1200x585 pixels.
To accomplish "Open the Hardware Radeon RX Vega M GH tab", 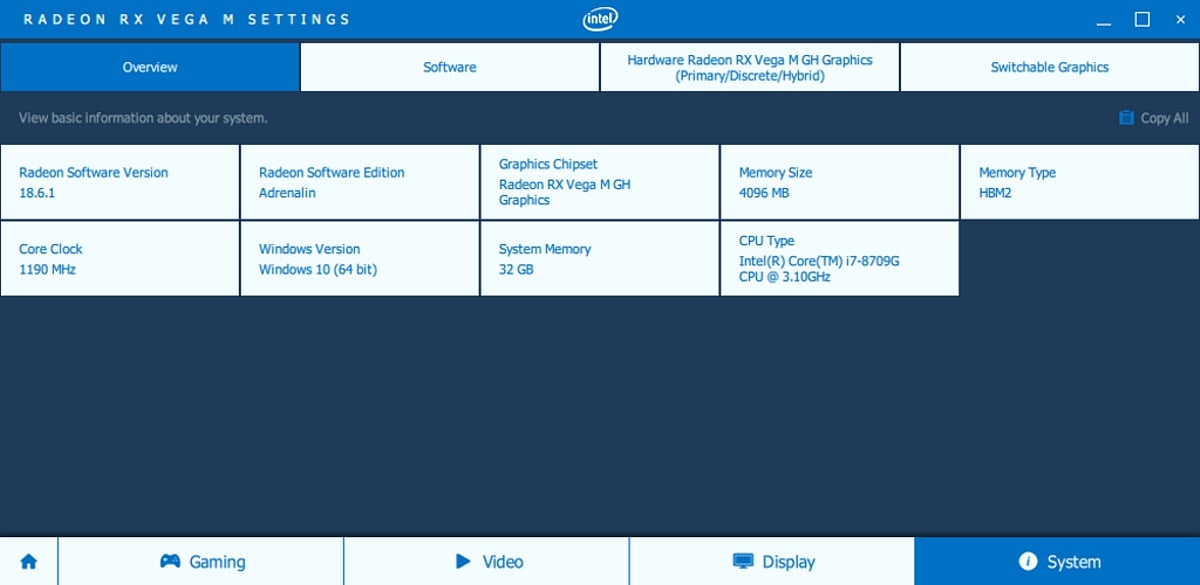I will coord(749,66).
